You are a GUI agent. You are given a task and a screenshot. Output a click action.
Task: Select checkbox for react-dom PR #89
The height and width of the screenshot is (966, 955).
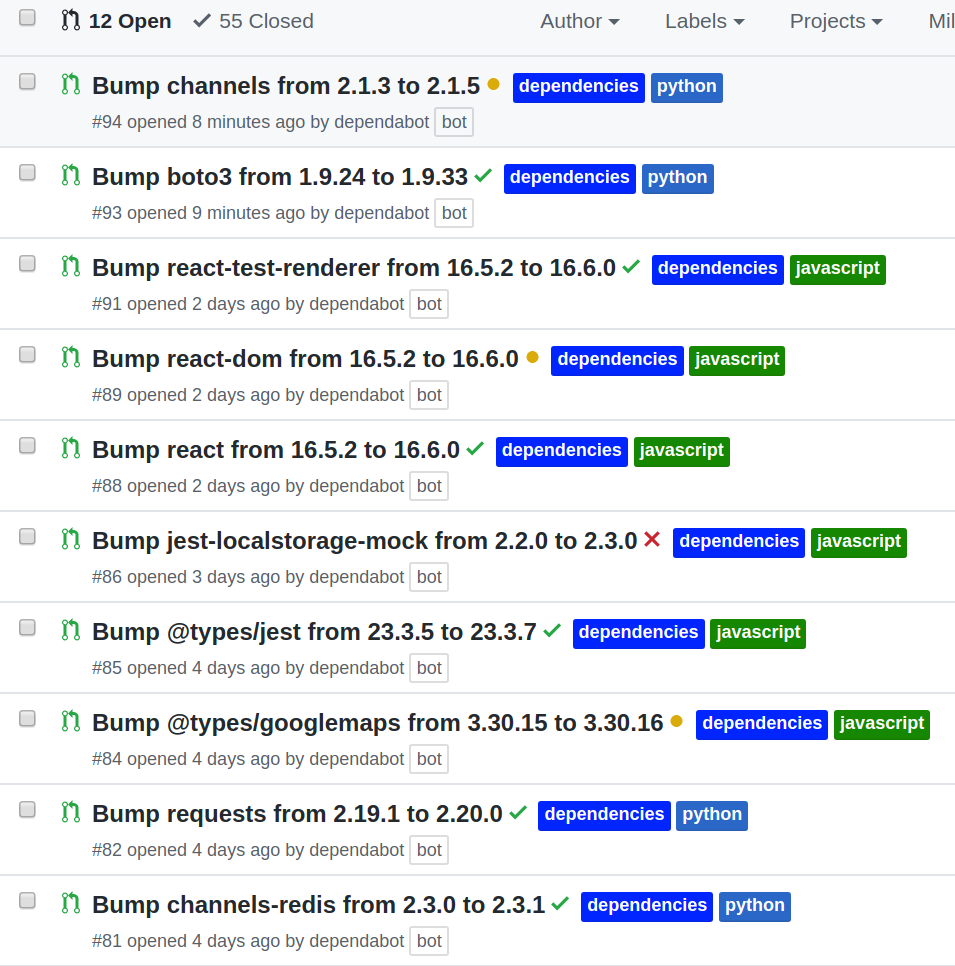27,355
